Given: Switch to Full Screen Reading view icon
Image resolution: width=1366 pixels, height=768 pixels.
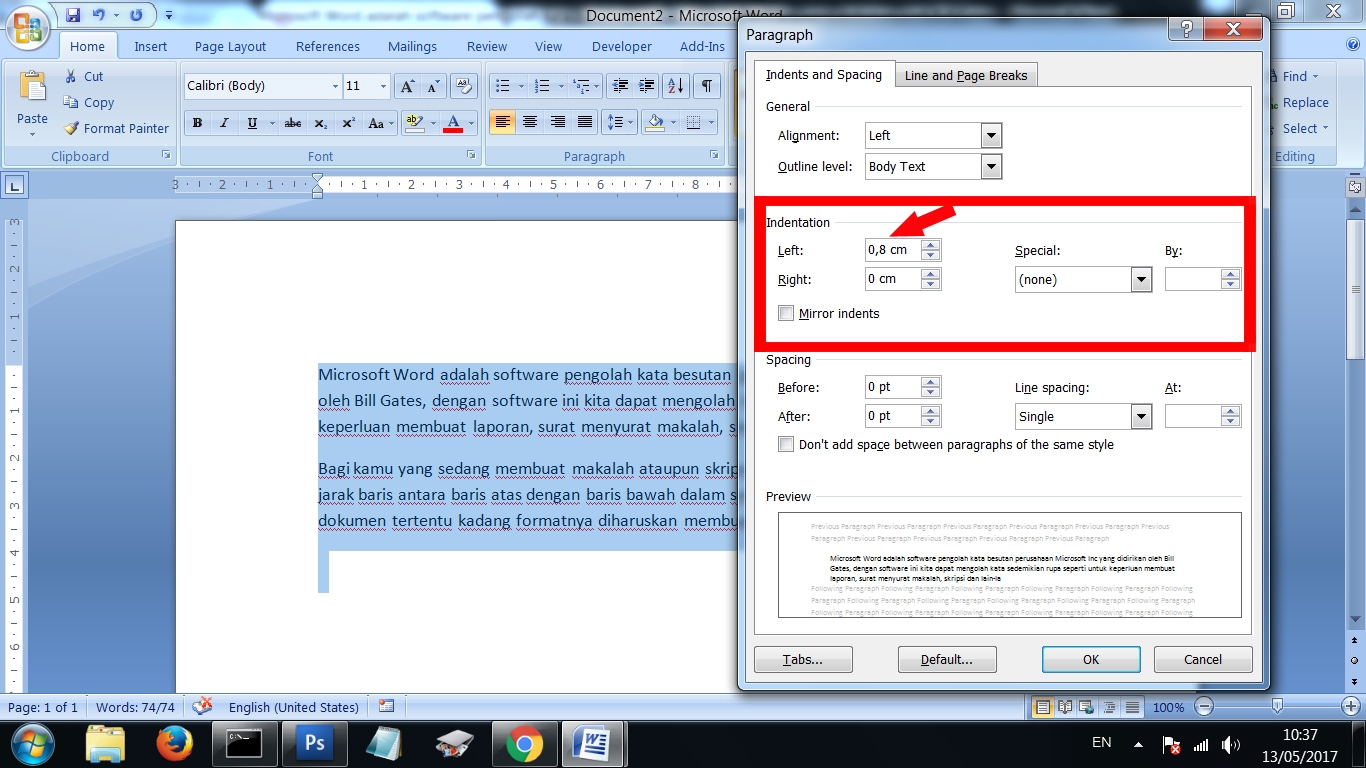Looking at the screenshot, I should (x=1065, y=707).
